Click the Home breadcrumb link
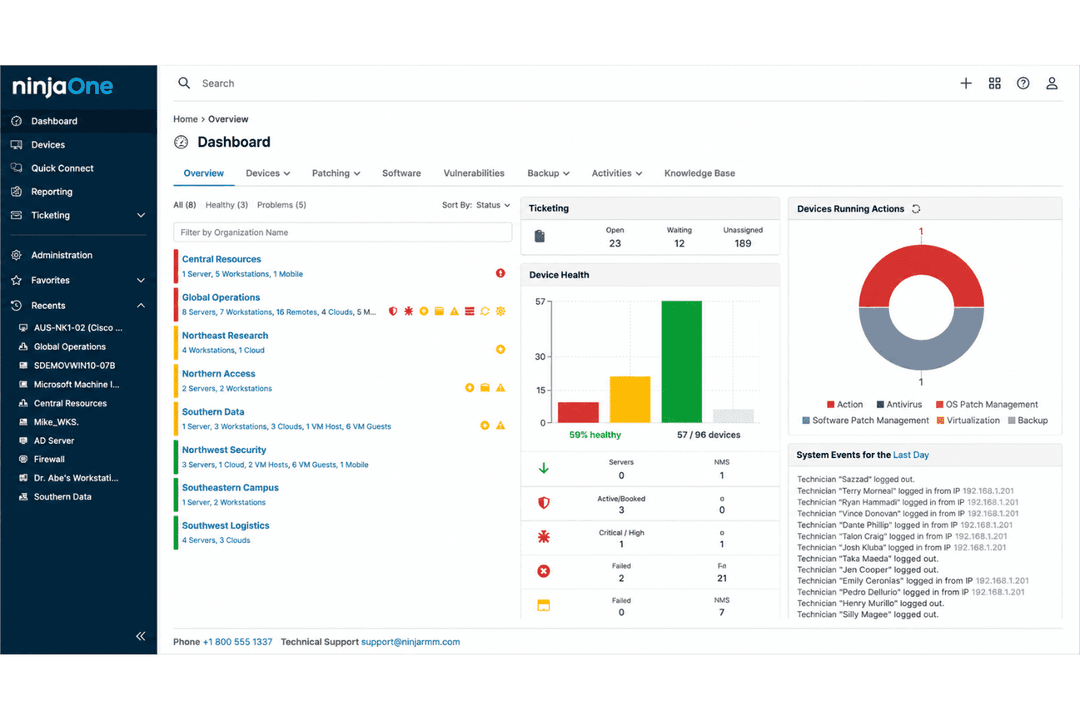This screenshot has width=1080, height=720. coord(185,119)
